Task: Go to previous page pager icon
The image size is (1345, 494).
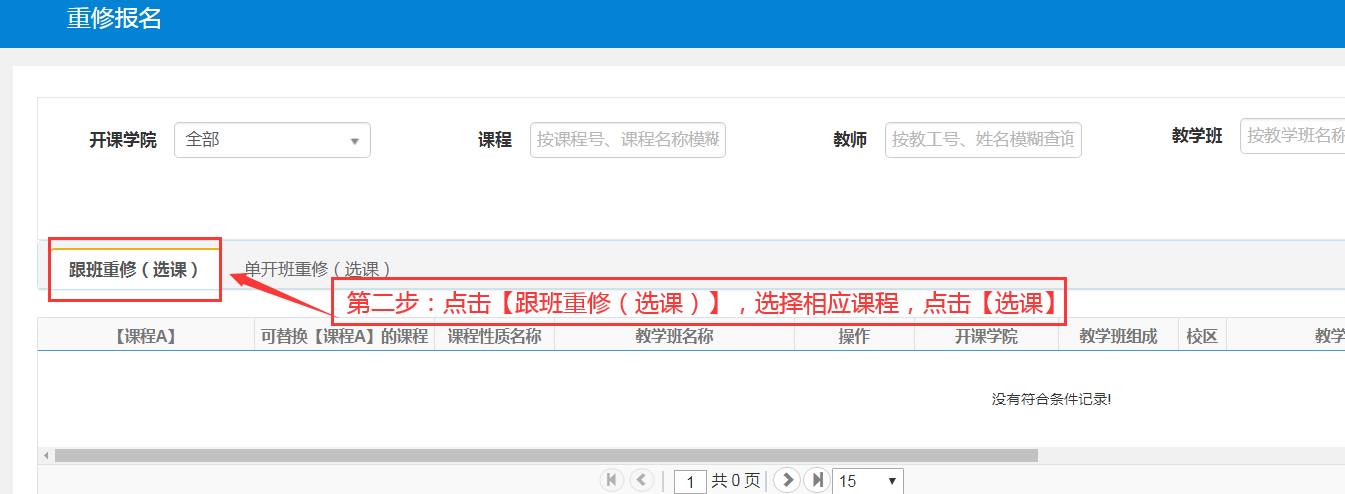Action: click(642, 480)
